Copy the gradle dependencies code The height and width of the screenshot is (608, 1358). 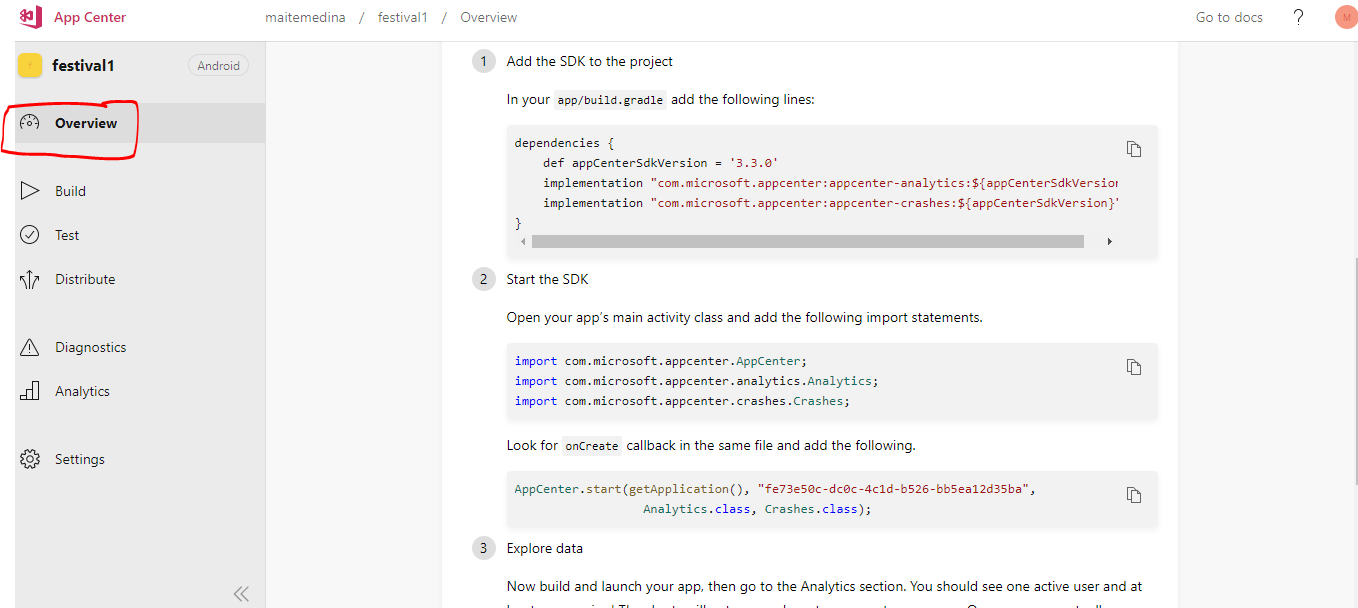(1133, 149)
